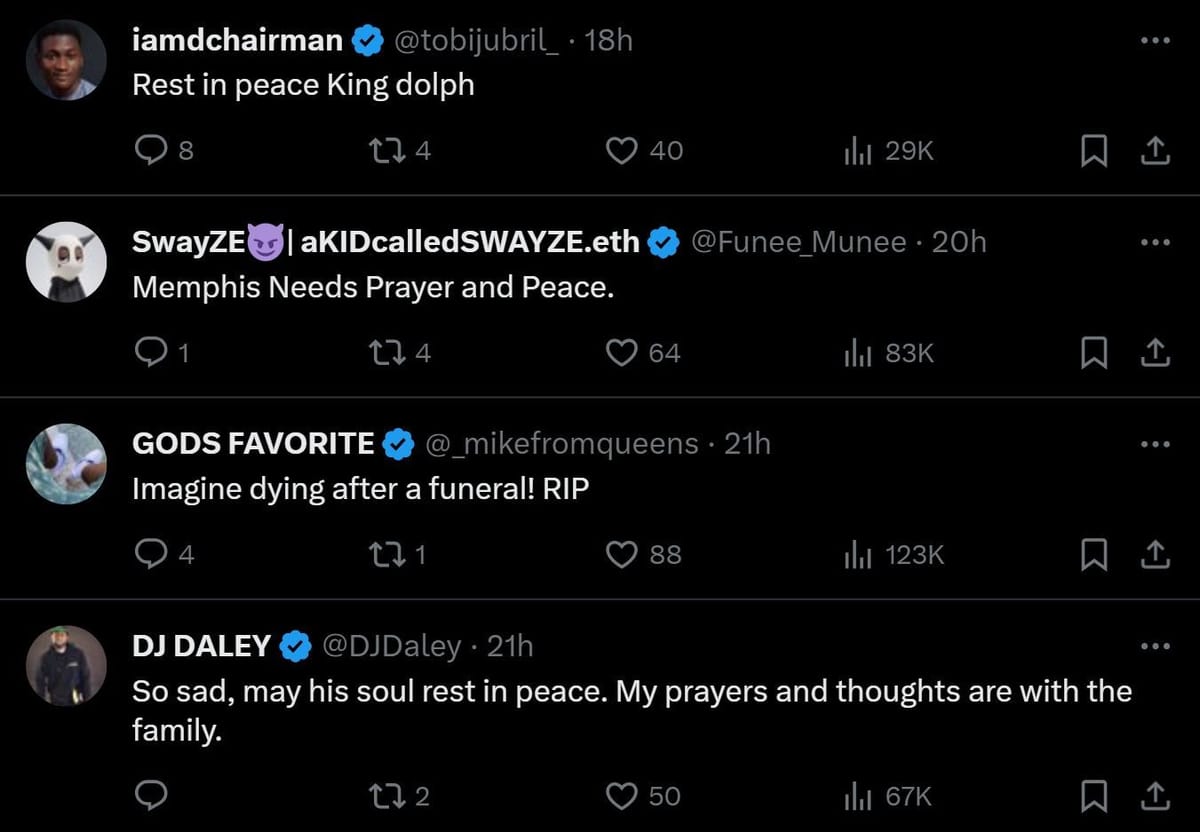Retweet SwayZE's Memphis prayer tweet
1200x832 pixels.
384,352
